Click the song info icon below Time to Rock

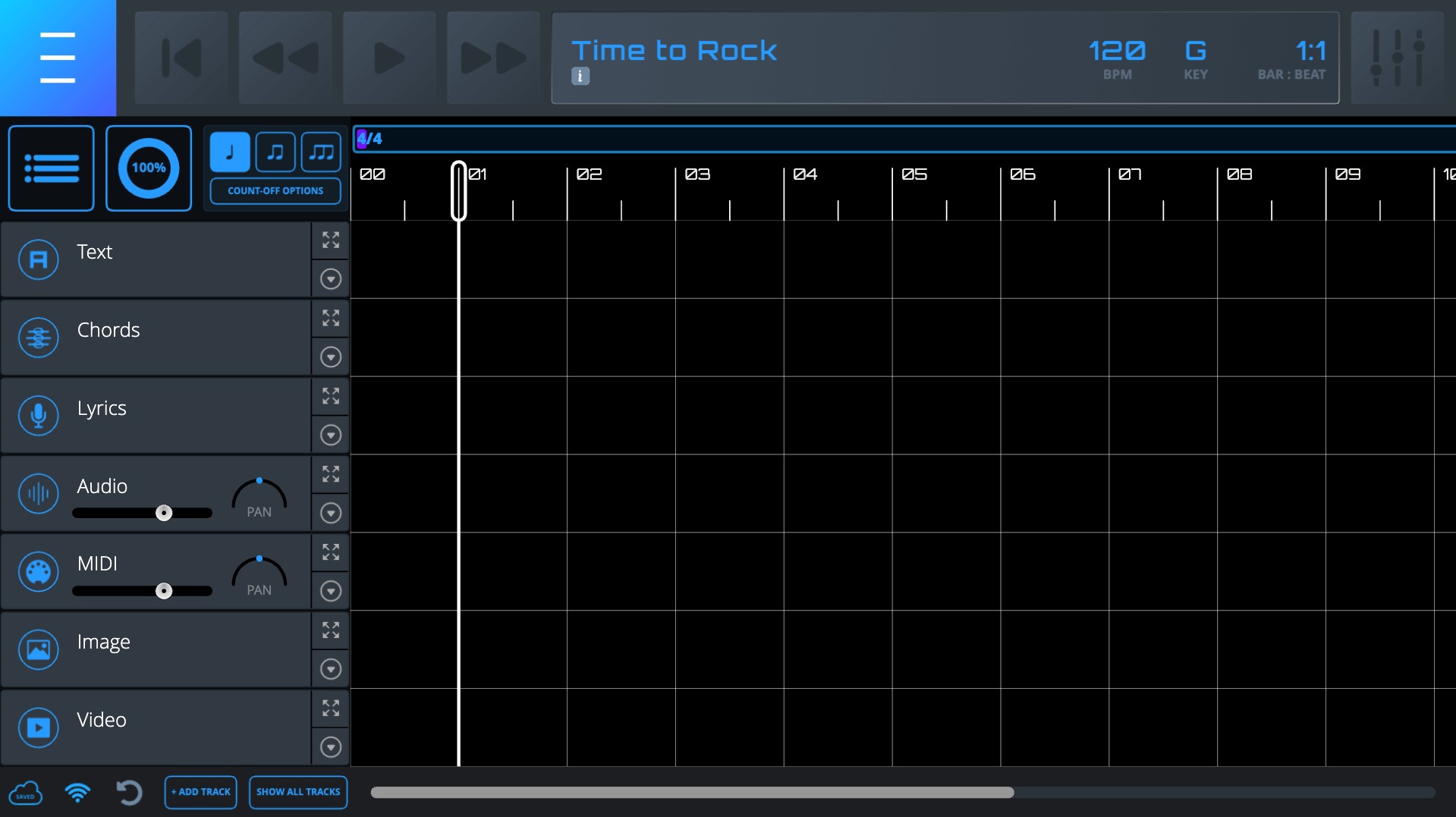(580, 77)
